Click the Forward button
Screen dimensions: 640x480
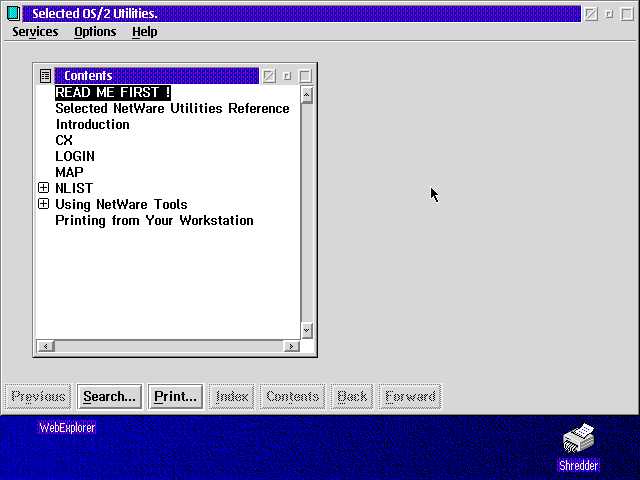click(410, 396)
